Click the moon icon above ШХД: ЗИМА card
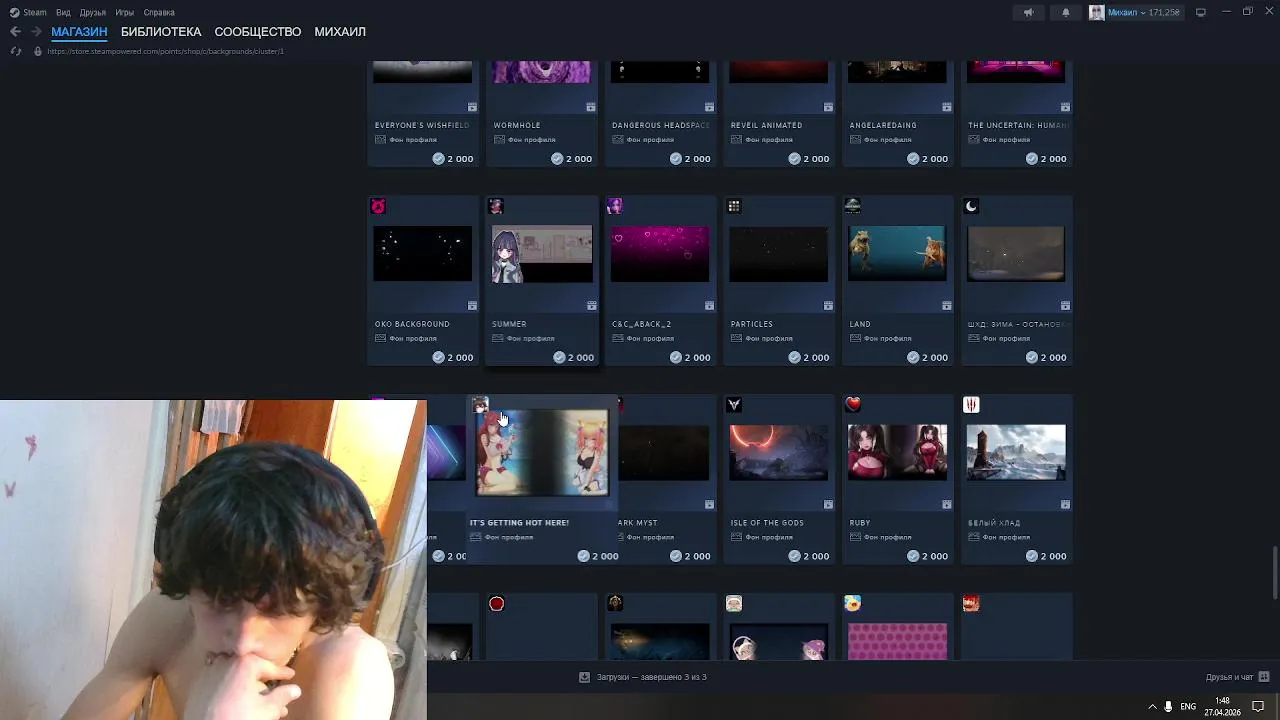 [971, 206]
